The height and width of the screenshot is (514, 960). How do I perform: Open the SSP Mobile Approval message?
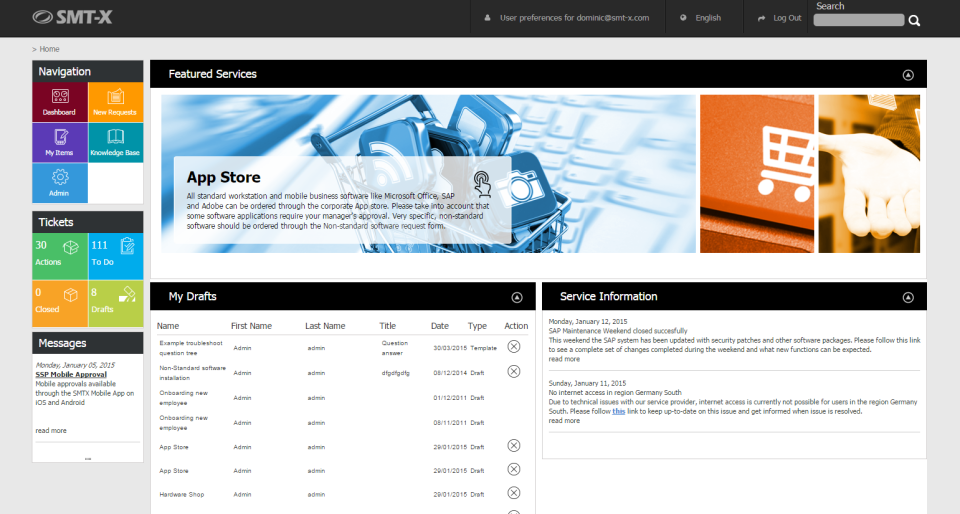point(71,374)
